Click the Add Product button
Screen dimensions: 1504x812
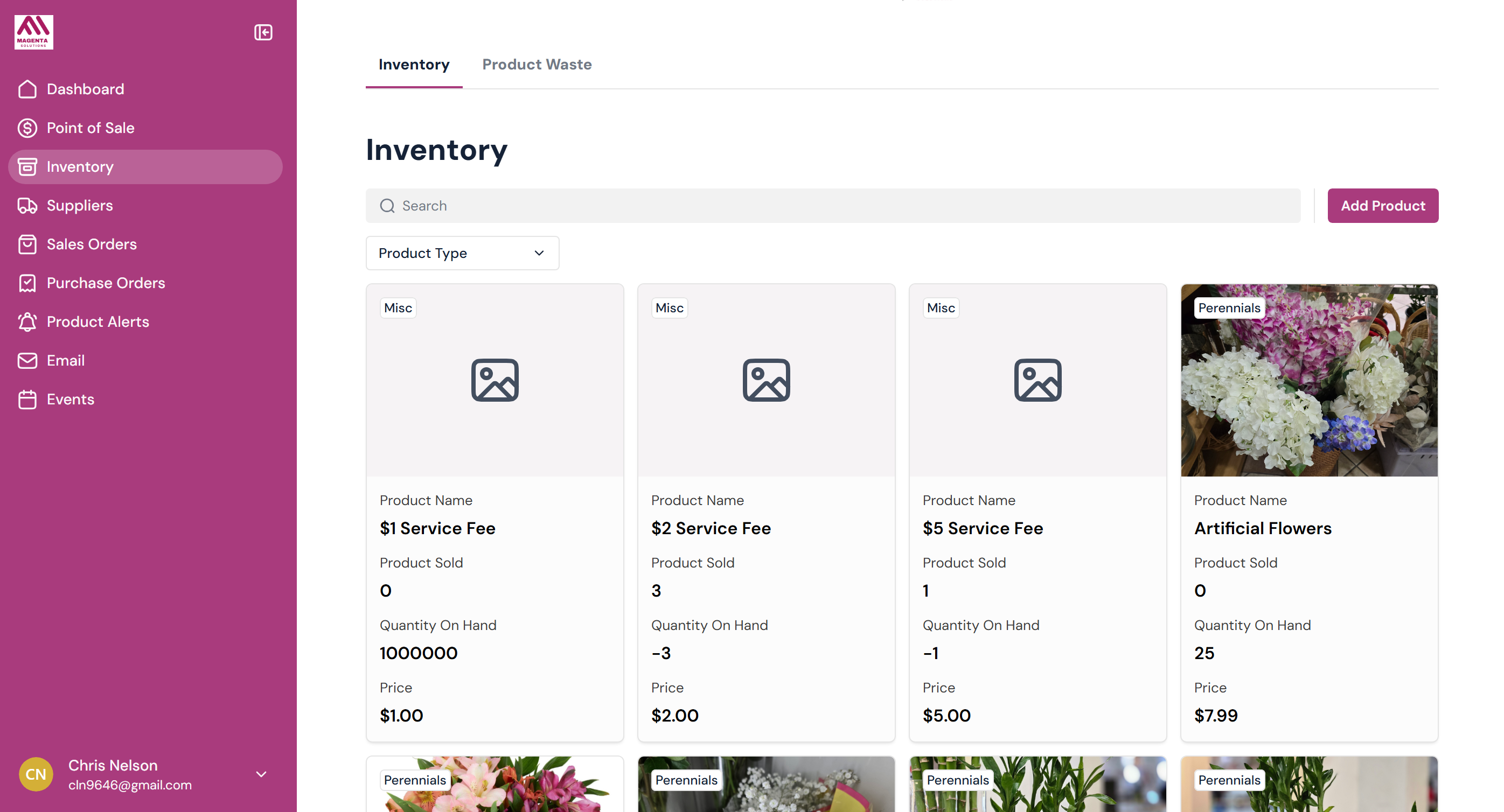(x=1382, y=206)
